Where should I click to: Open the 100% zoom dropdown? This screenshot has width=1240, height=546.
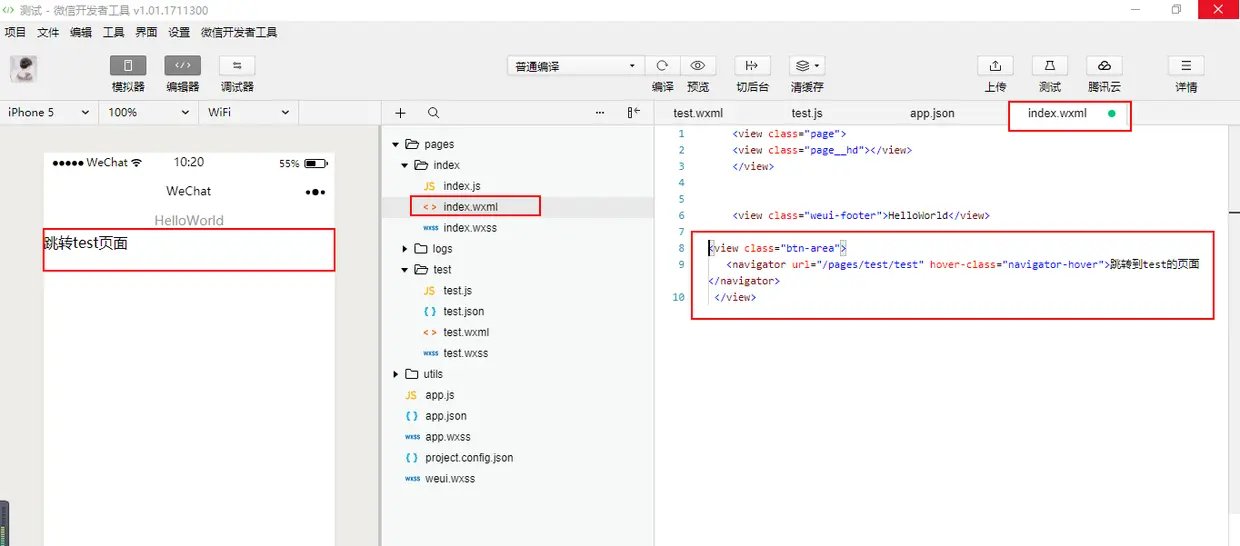[x=148, y=113]
